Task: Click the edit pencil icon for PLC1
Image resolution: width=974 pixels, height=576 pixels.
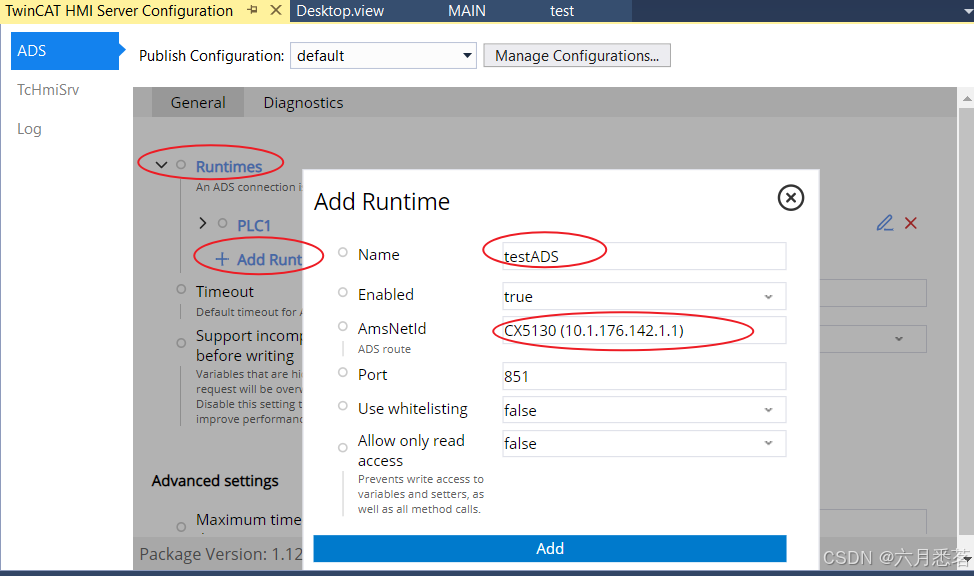Action: coord(885,222)
